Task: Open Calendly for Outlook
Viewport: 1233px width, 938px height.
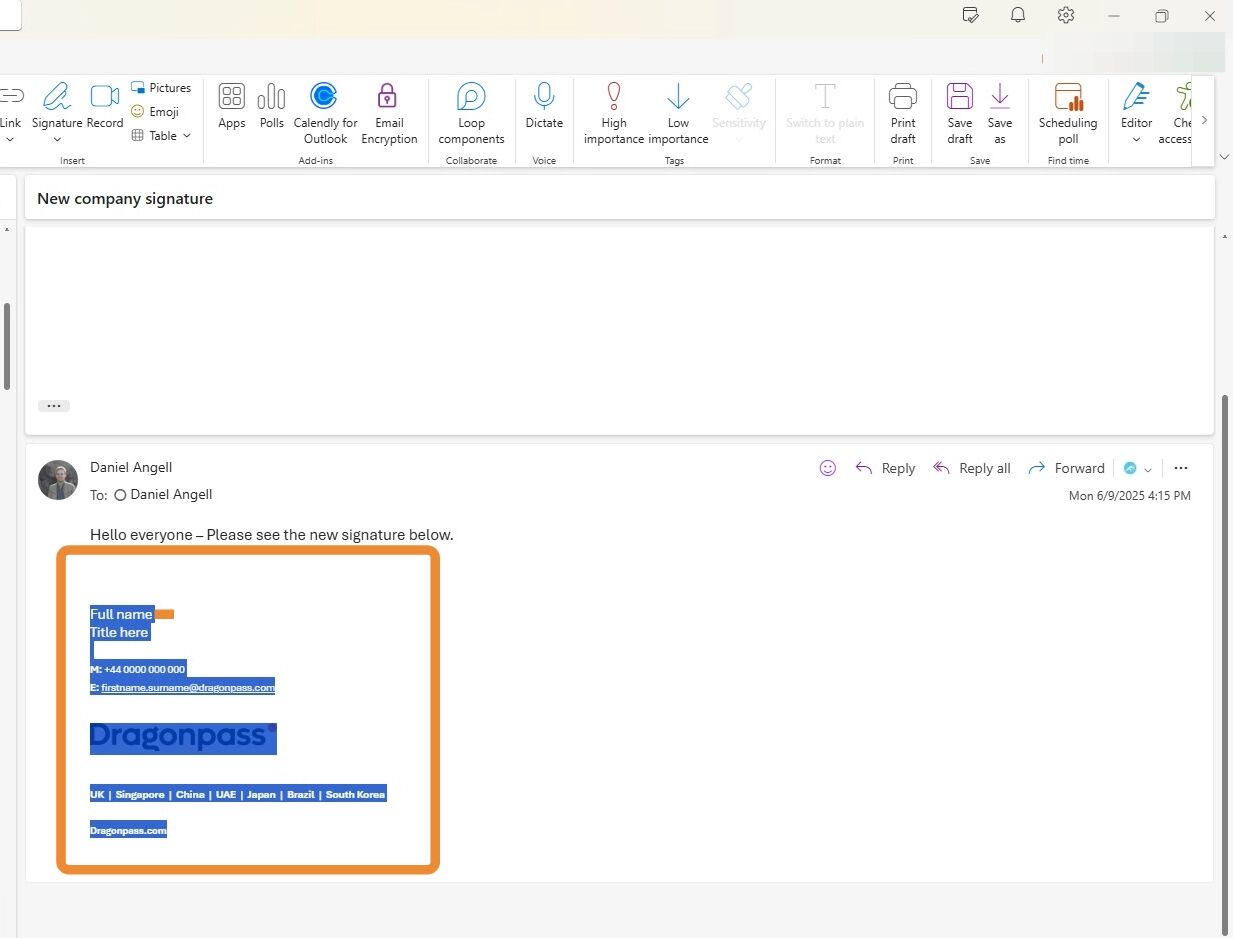Action: point(325,113)
